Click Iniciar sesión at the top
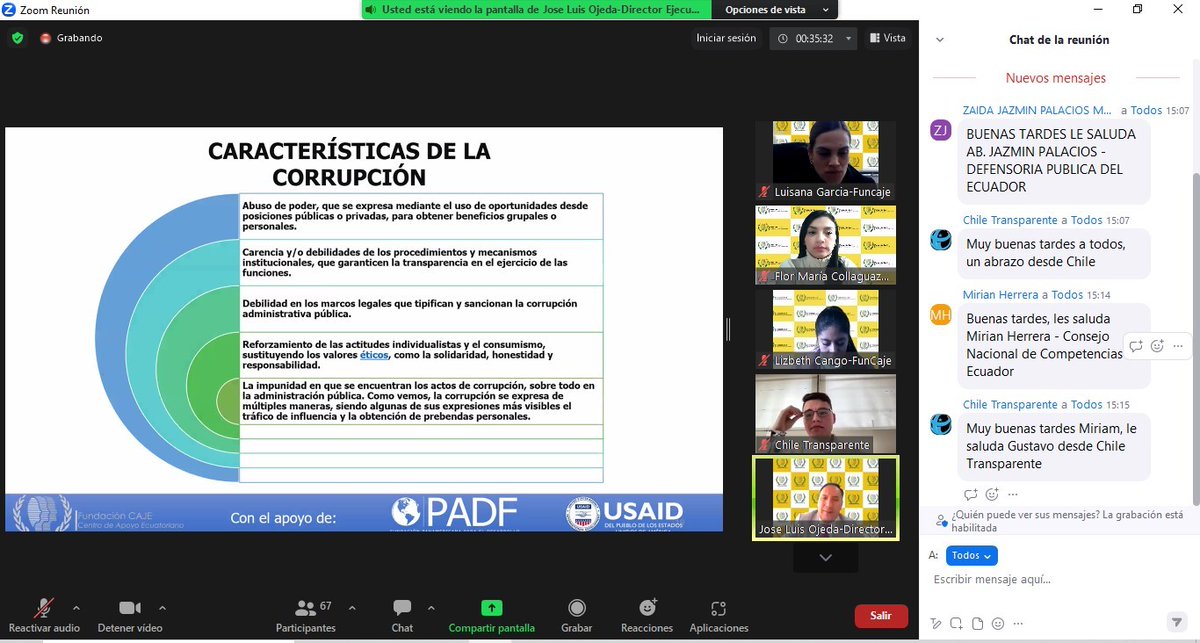The image size is (1200, 643). [x=726, y=38]
